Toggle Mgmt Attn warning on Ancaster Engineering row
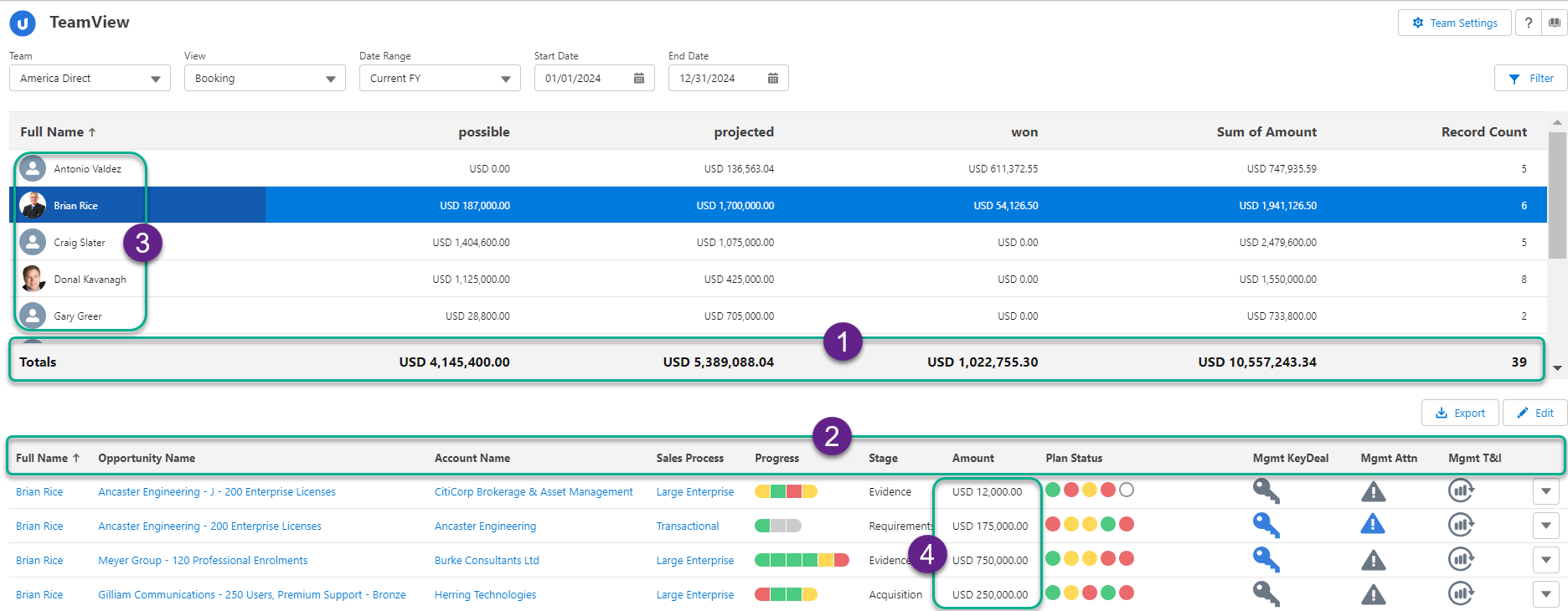The image size is (1568, 611). [x=1373, y=526]
